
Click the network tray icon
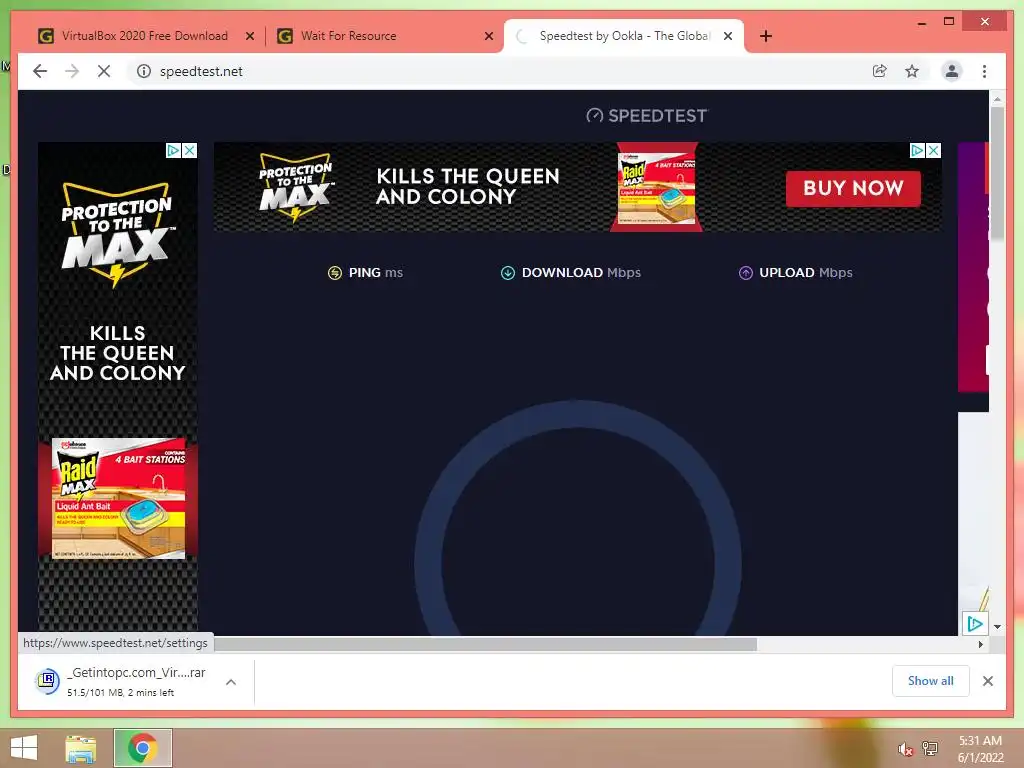[930, 749]
